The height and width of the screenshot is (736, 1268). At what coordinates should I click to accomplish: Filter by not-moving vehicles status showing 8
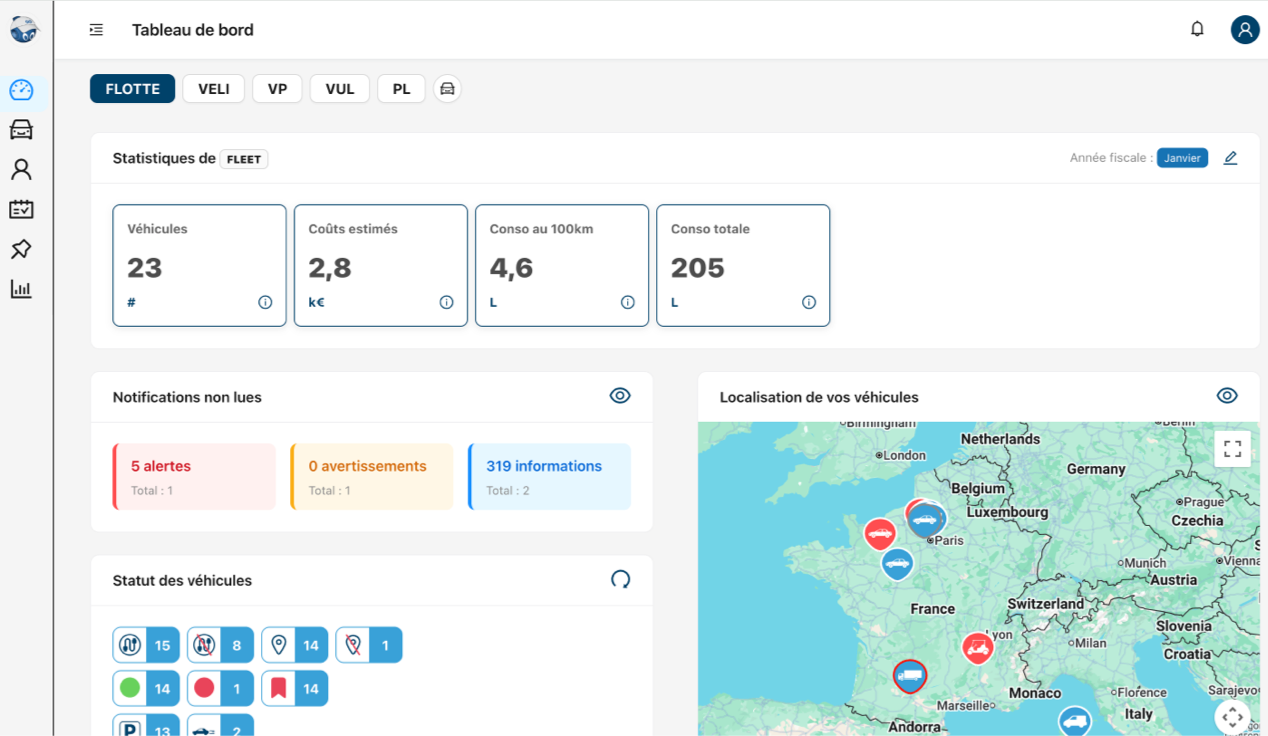pyautogui.click(x=220, y=645)
